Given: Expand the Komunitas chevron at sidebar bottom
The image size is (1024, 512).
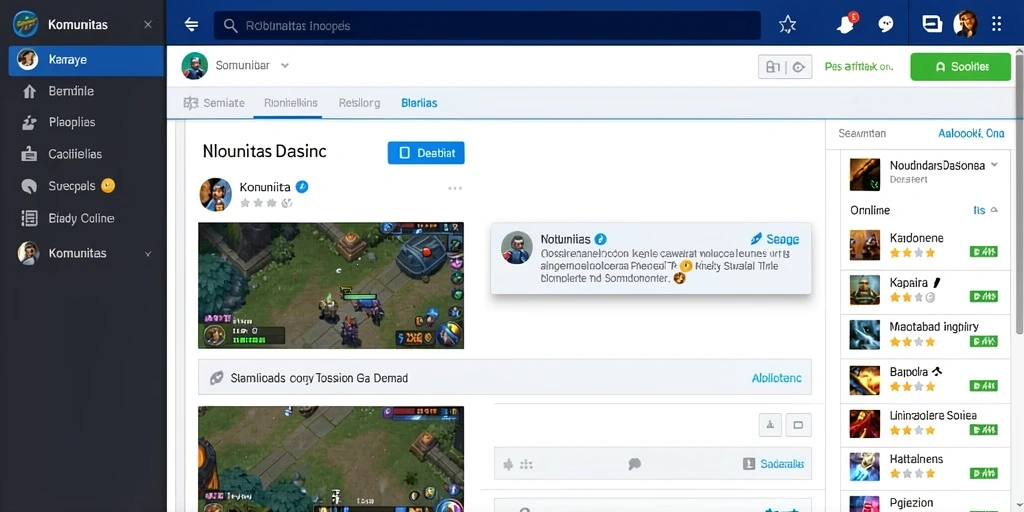Looking at the screenshot, I should (148, 253).
